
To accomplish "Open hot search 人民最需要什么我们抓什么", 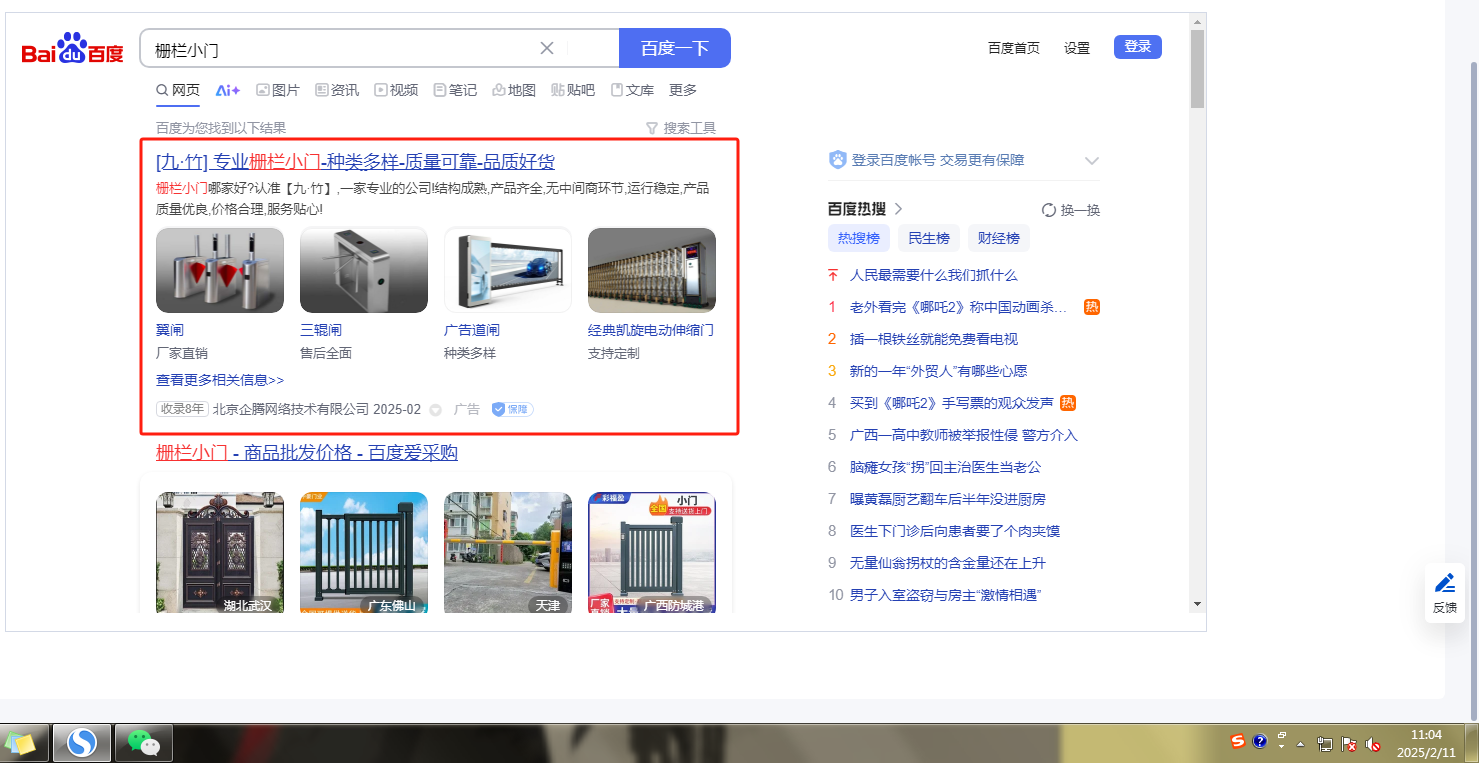I will pyautogui.click(x=933, y=275).
